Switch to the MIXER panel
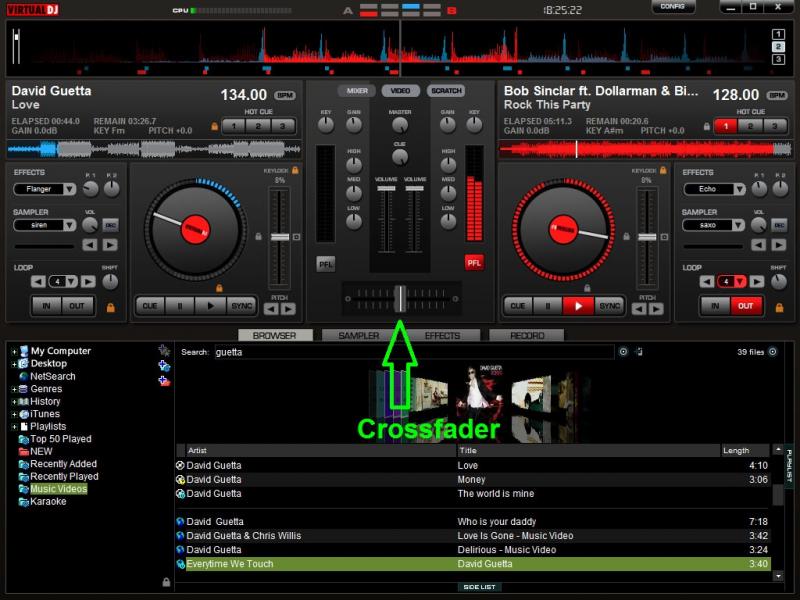 [357, 91]
